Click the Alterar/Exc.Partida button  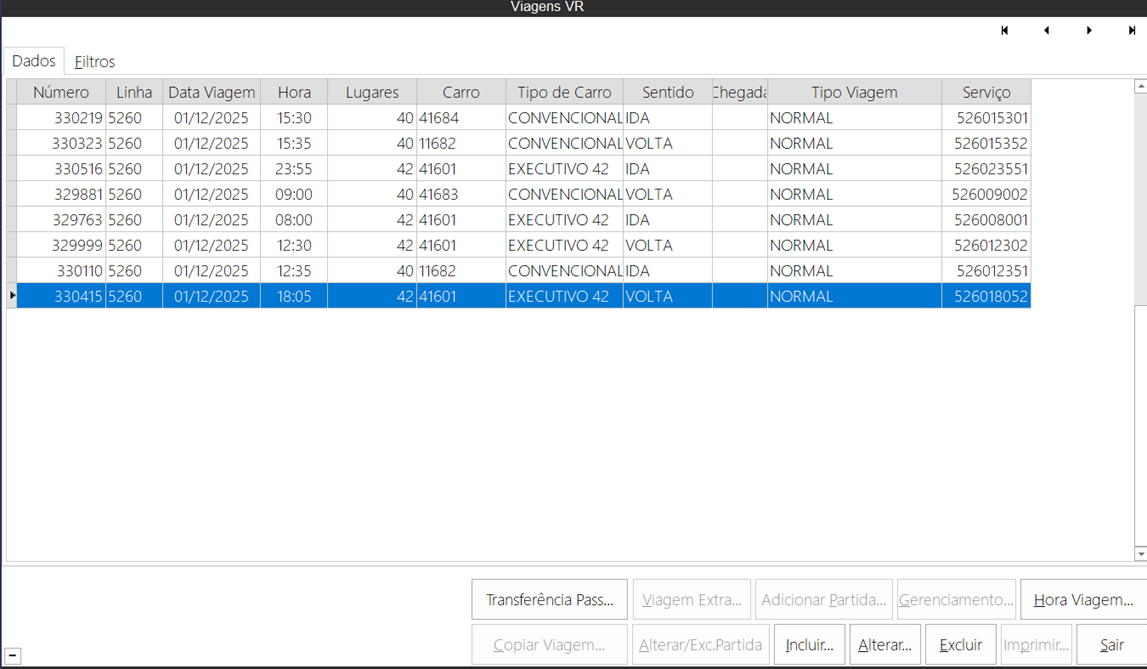pyautogui.click(x=701, y=645)
